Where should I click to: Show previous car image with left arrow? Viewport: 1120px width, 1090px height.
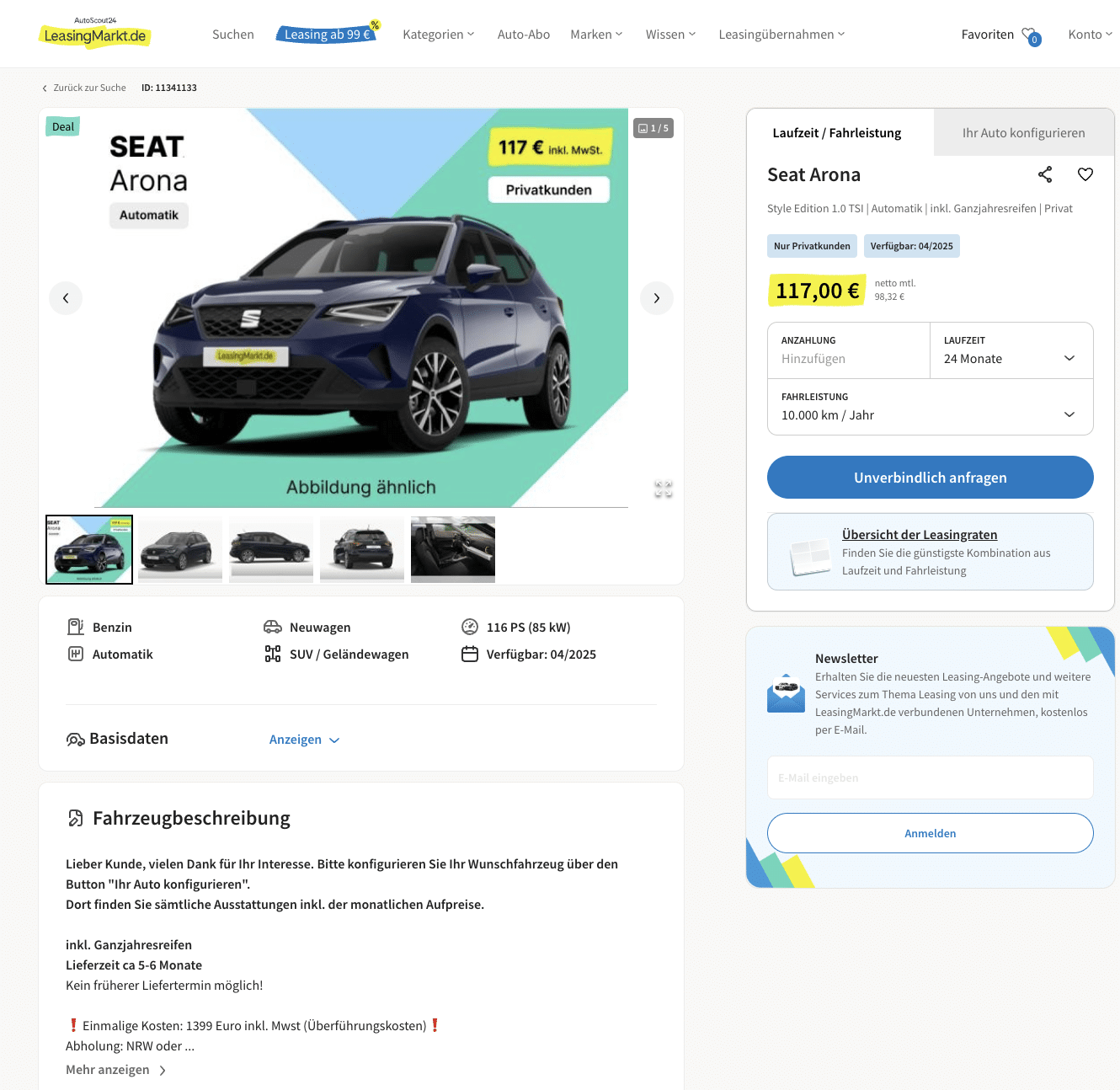pyautogui.click(x=66, y=298)
